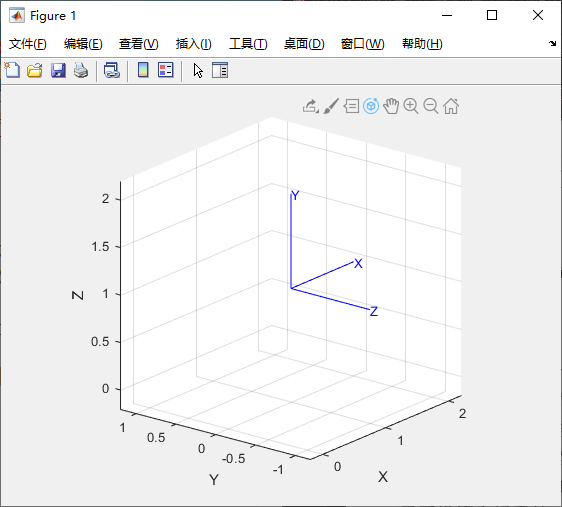Click the X axis title at bottom right

click(383, 477)
